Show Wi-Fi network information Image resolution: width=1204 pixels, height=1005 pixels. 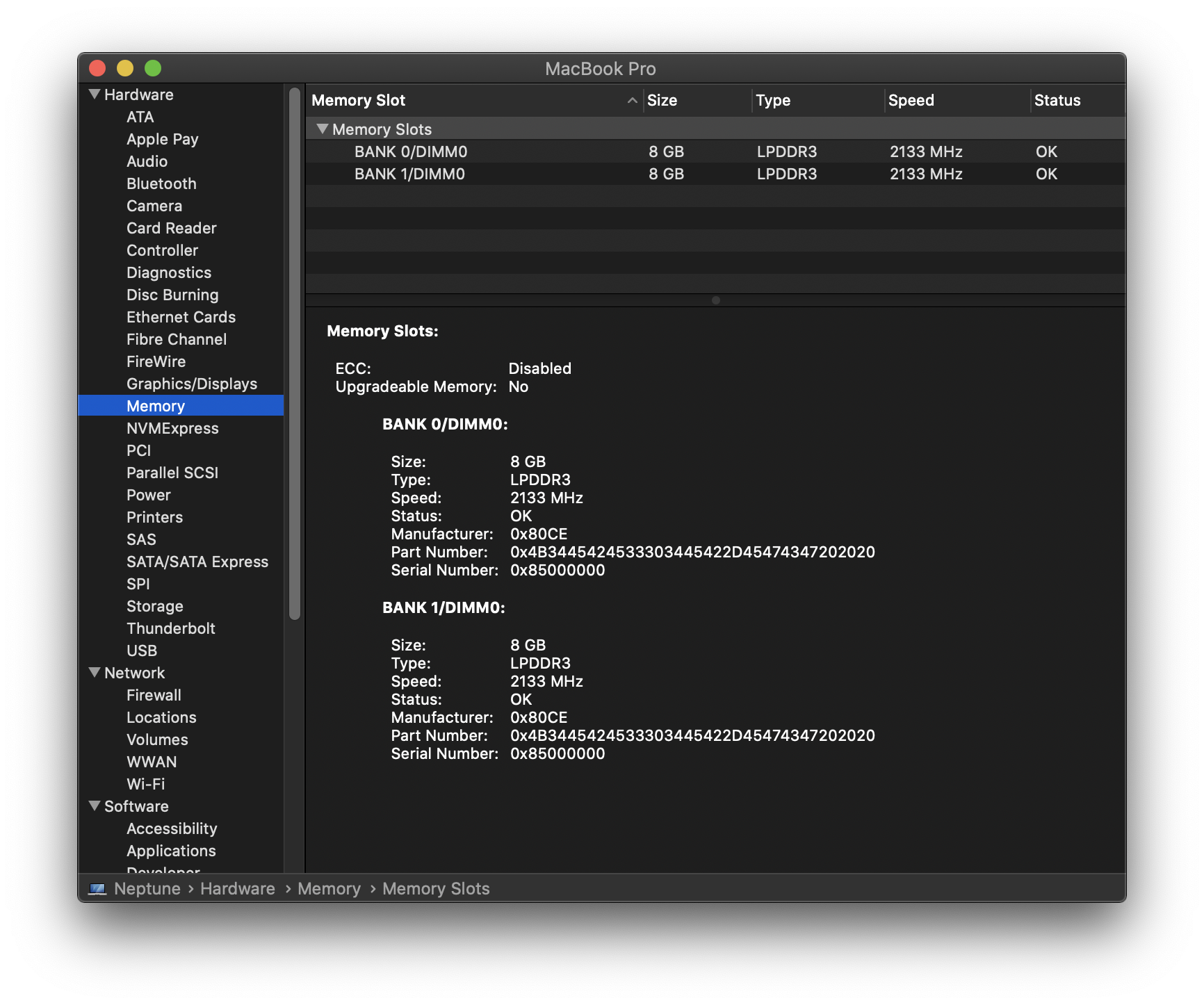pos(145,784)
